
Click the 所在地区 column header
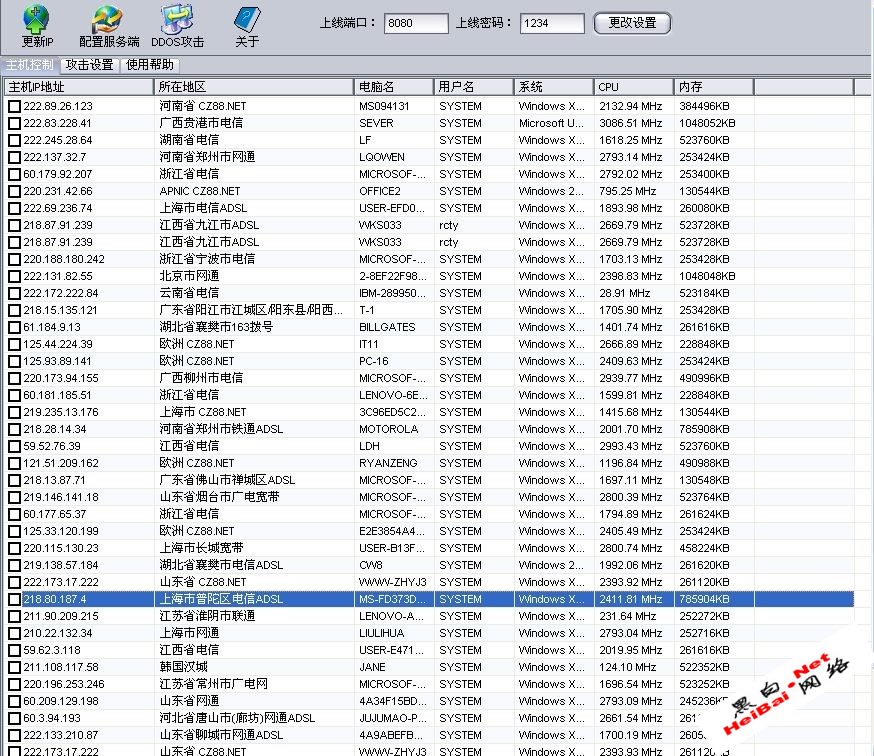tap(253, 87)
